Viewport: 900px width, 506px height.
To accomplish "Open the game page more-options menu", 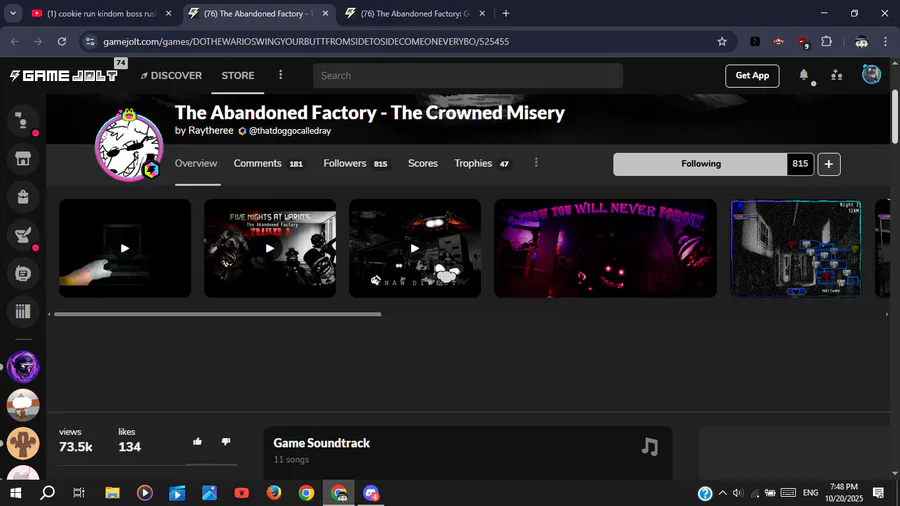I will point(536,163).
